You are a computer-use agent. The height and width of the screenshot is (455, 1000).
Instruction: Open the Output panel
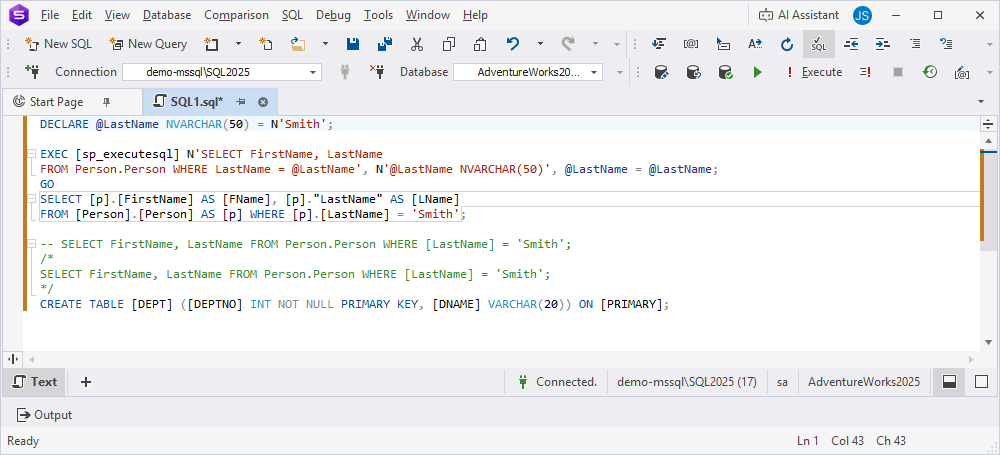[x=44, y=415]
